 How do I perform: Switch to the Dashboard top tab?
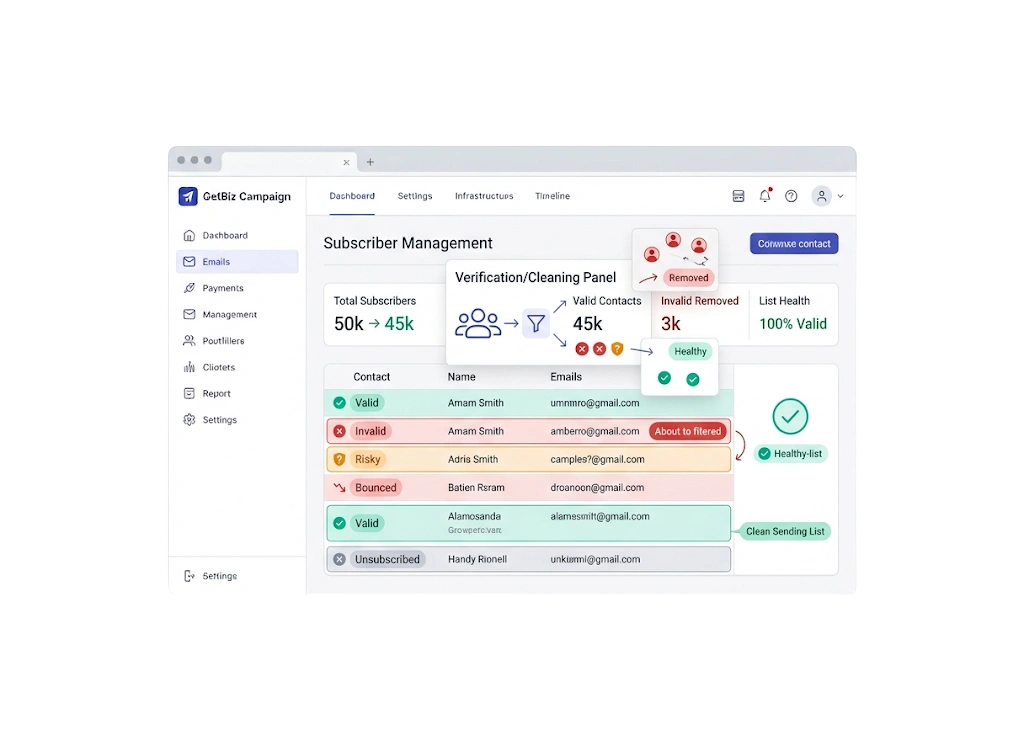point(352,196)
